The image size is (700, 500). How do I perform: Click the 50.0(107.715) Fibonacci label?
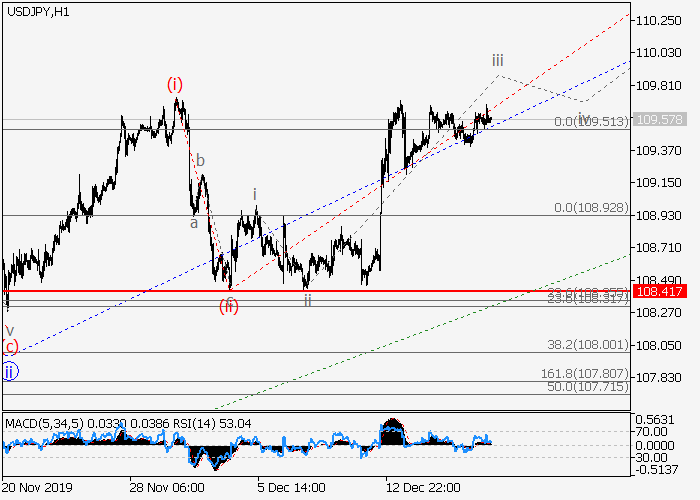[x=590, y=386]
